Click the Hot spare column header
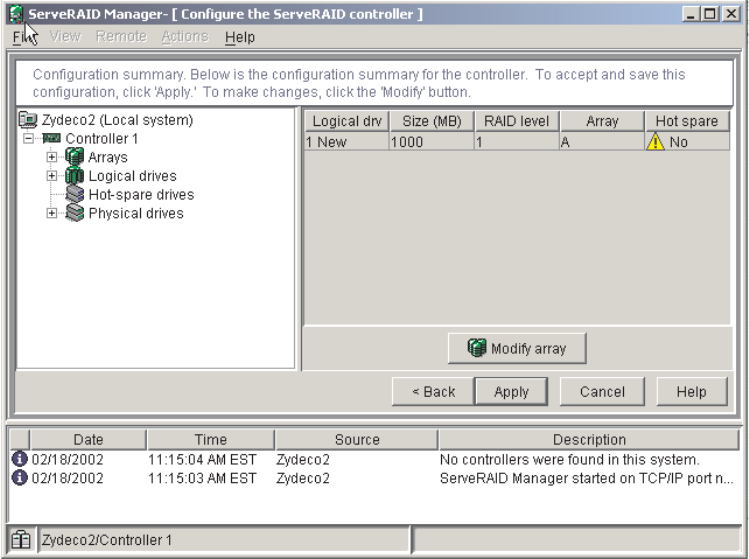 click(687, 121)
